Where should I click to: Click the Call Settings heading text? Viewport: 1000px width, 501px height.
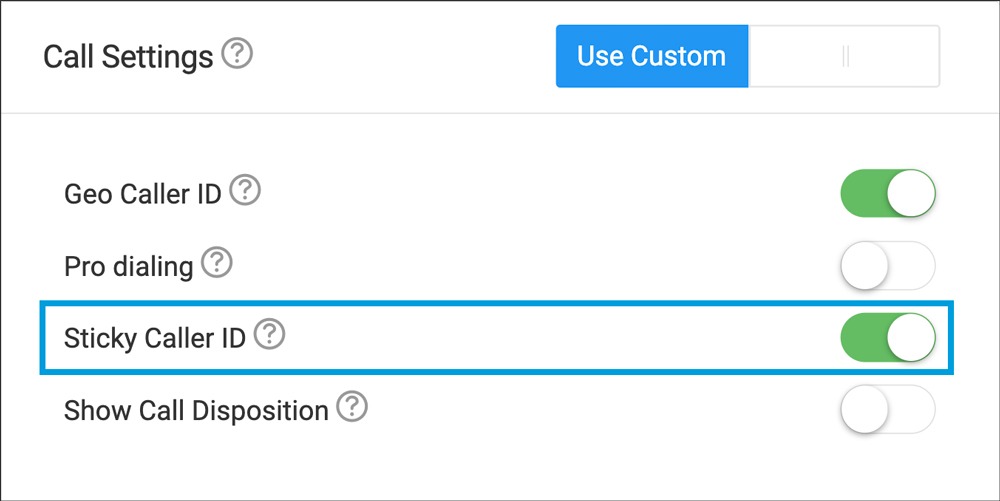pos(128,57)
